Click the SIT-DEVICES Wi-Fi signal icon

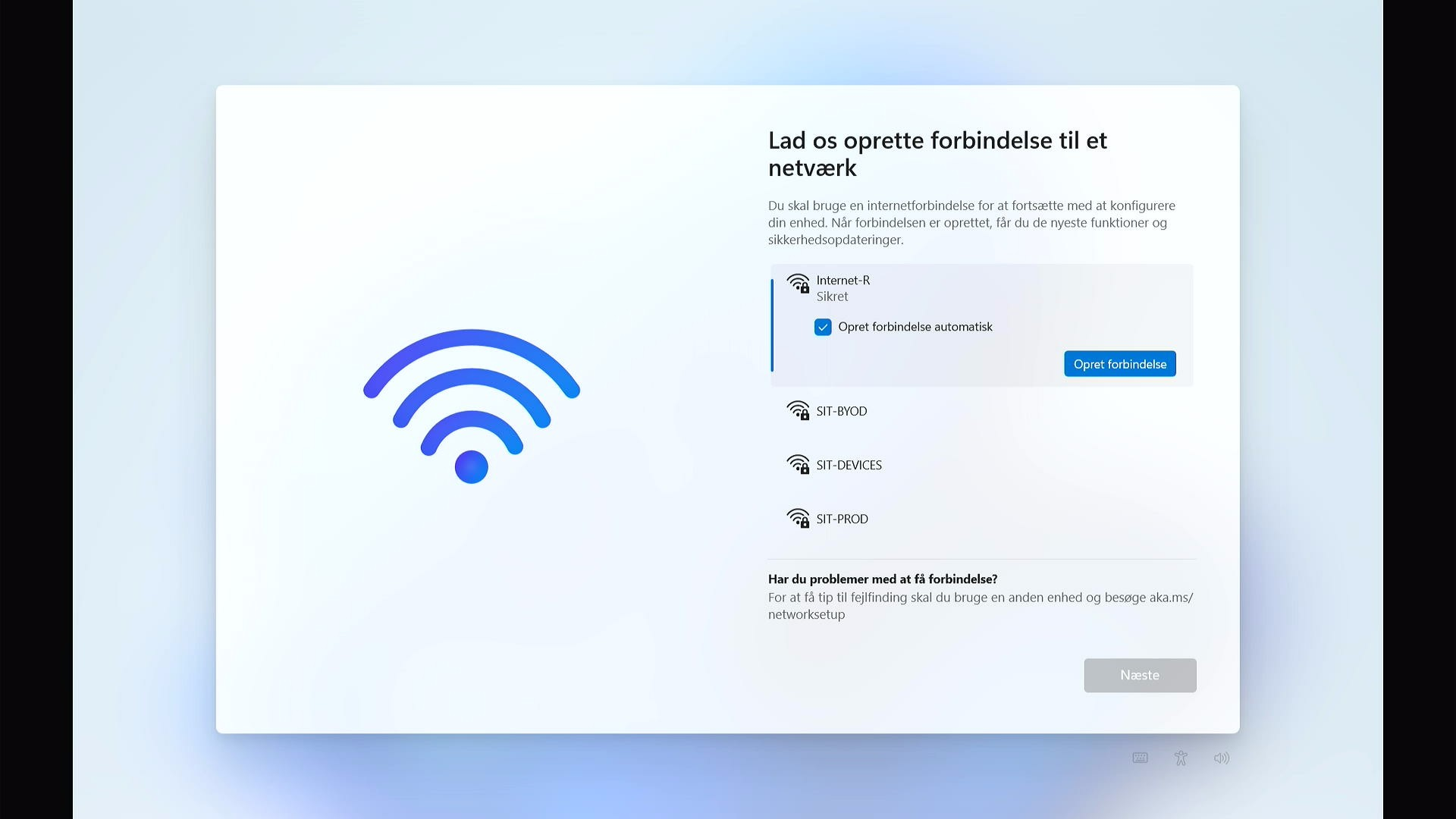tap(798, 464)
